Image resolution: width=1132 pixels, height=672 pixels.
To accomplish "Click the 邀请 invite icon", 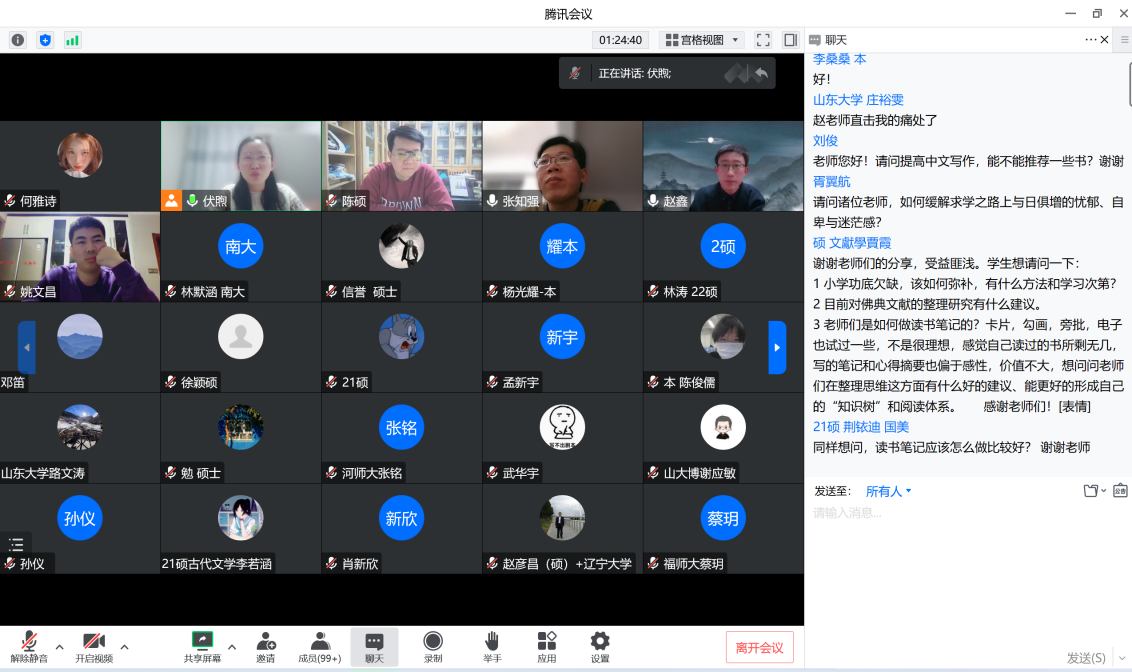I will (265, 647).
